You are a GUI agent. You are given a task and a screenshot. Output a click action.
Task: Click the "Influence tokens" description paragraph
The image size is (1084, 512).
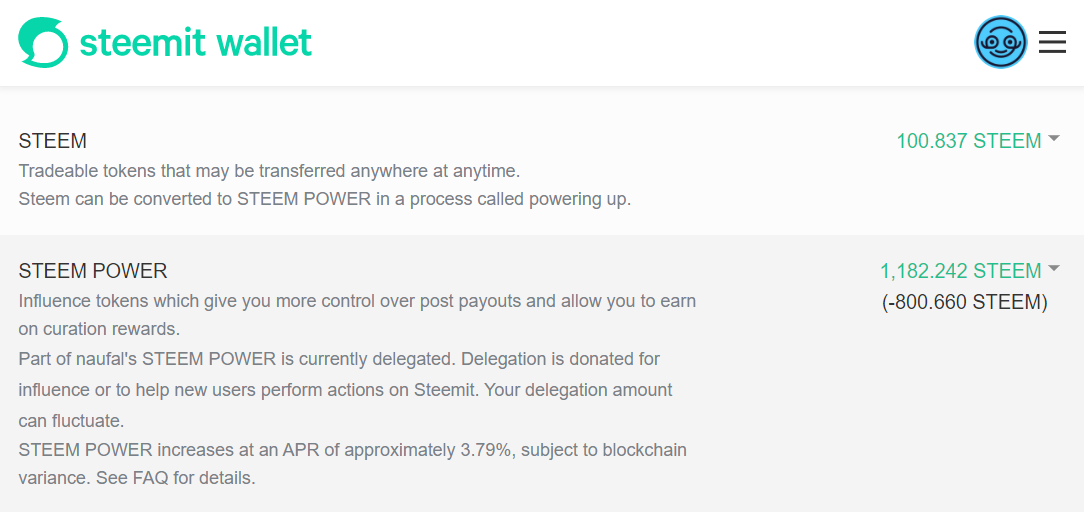click(x=357, y=315)
